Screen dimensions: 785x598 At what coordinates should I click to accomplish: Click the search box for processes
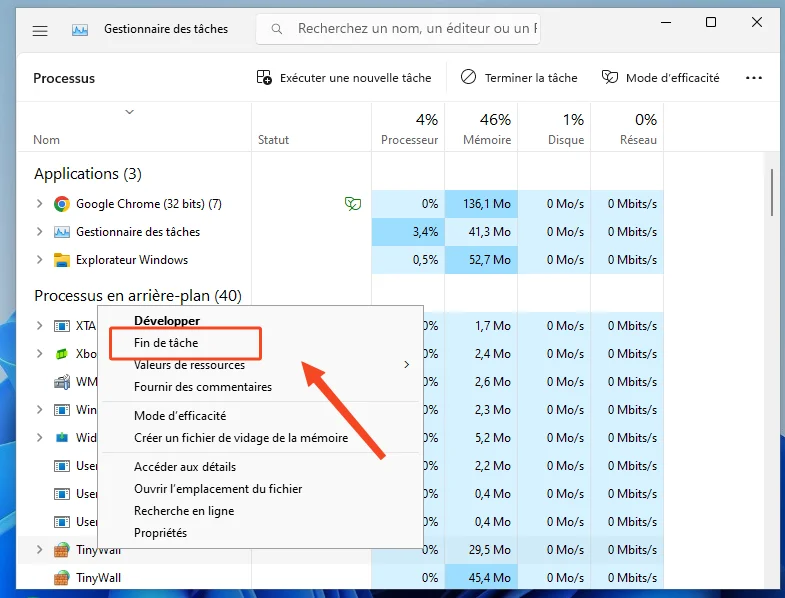(410, 29)
